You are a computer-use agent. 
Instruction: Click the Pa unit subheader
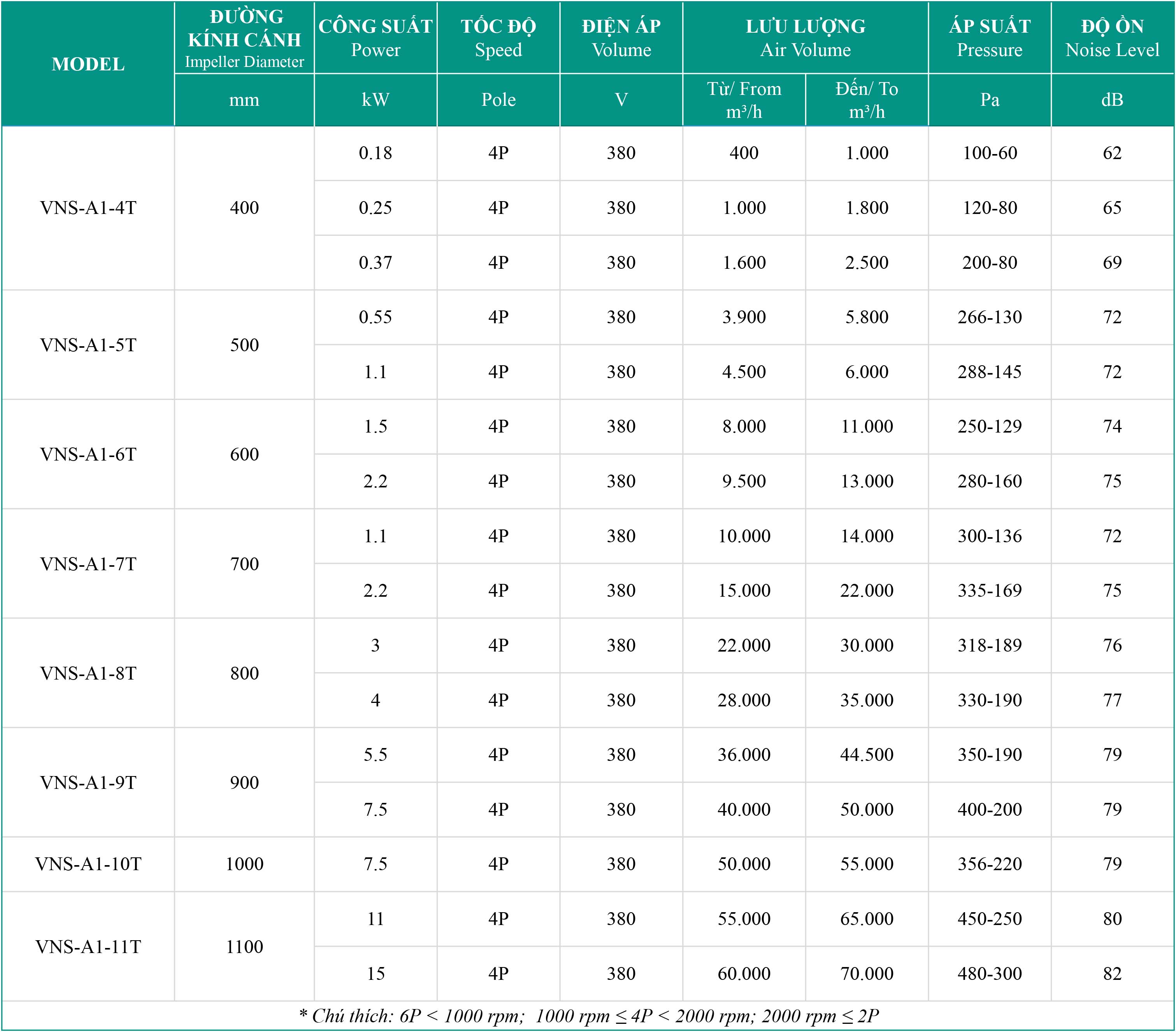[990, 100]
